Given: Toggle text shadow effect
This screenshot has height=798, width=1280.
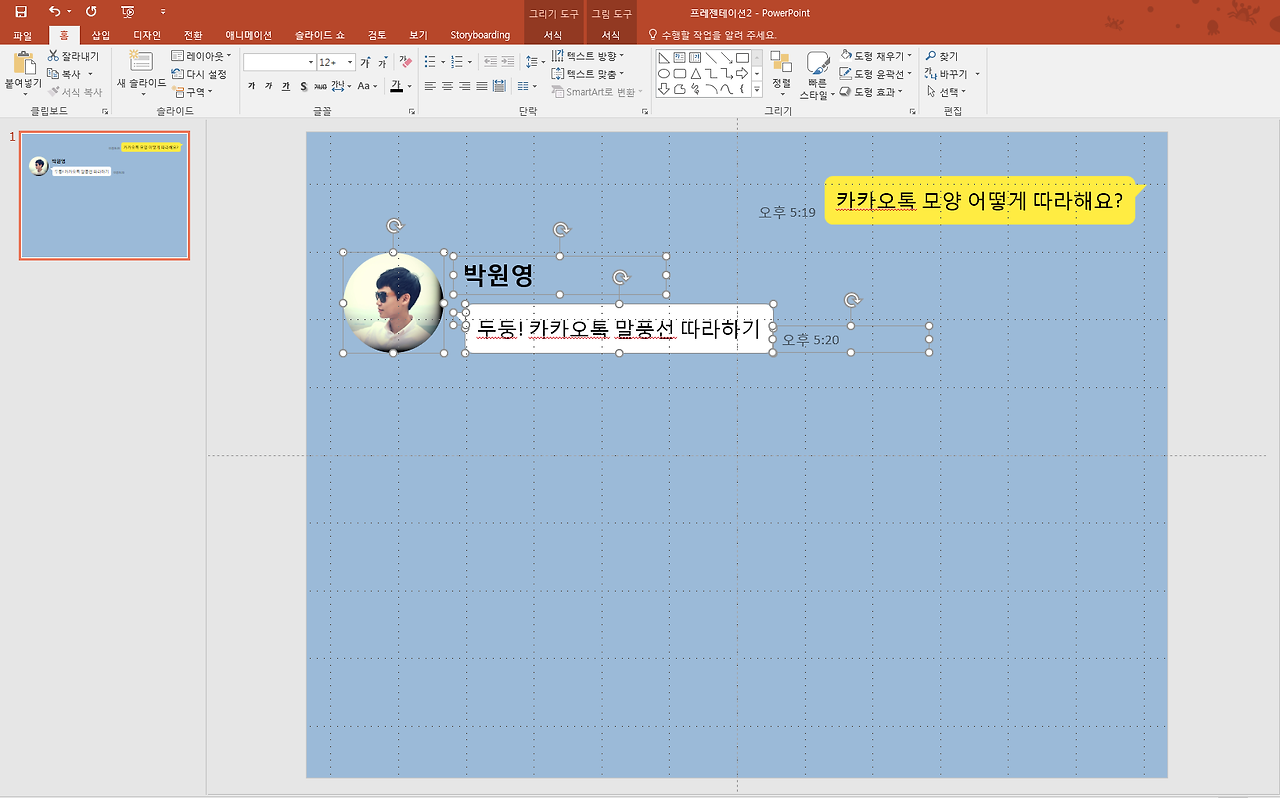Looking at the screenshot, I should pyautogui.click(x=303, y=87).
